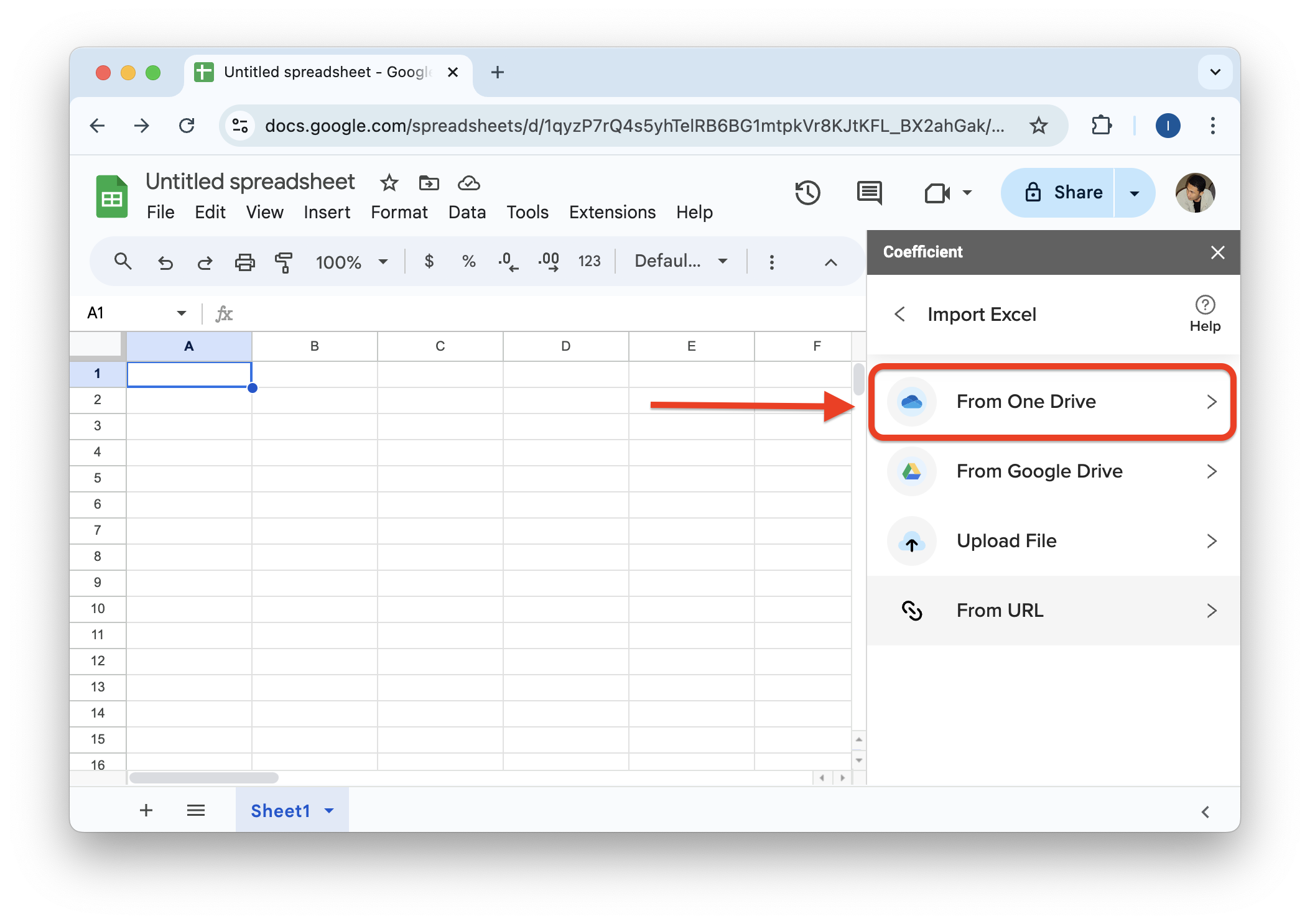Click the undo arrow icon
Viewport: 1310px width, 924px height.
click(x=165, y=262)
